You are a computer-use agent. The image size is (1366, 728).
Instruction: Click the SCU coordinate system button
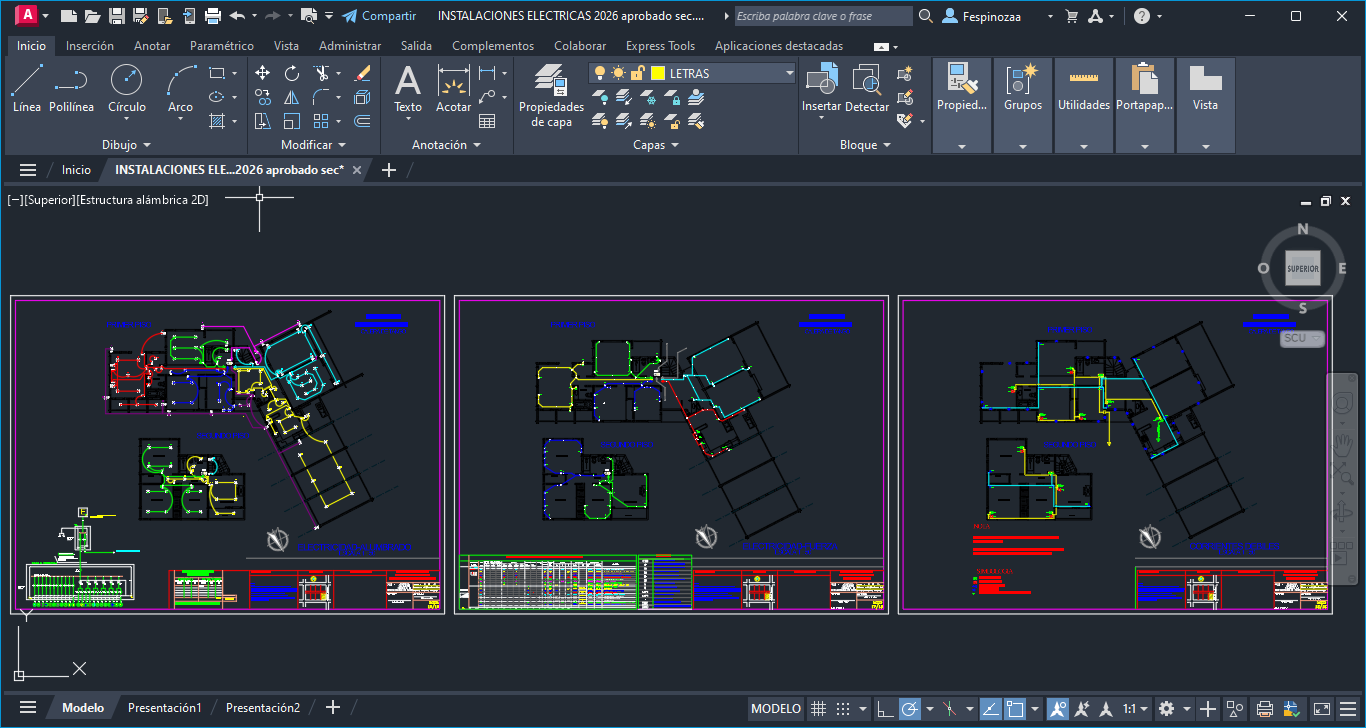point(1302,338)
